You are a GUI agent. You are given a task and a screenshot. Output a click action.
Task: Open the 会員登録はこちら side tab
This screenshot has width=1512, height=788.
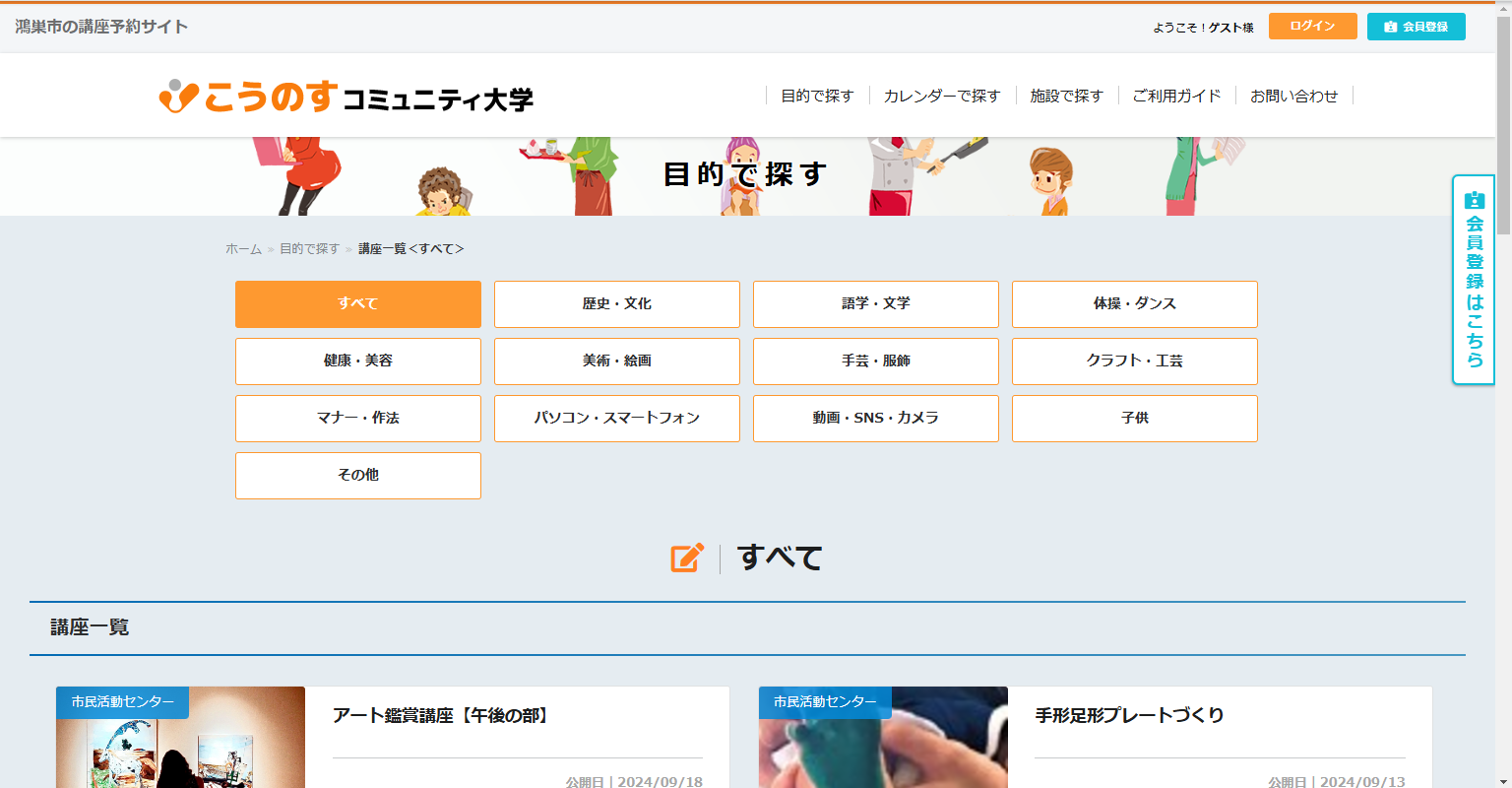click(1473, 280)
